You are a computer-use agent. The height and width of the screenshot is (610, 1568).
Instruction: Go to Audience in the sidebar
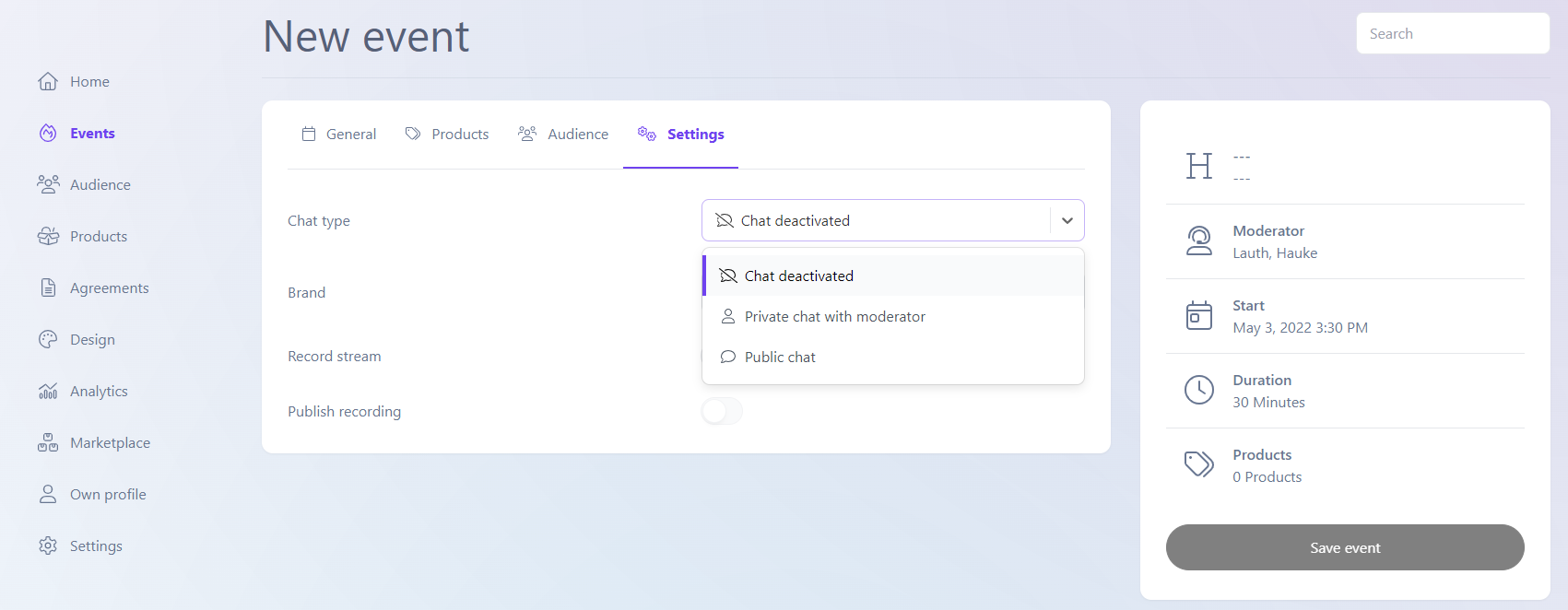pos(100,184)
